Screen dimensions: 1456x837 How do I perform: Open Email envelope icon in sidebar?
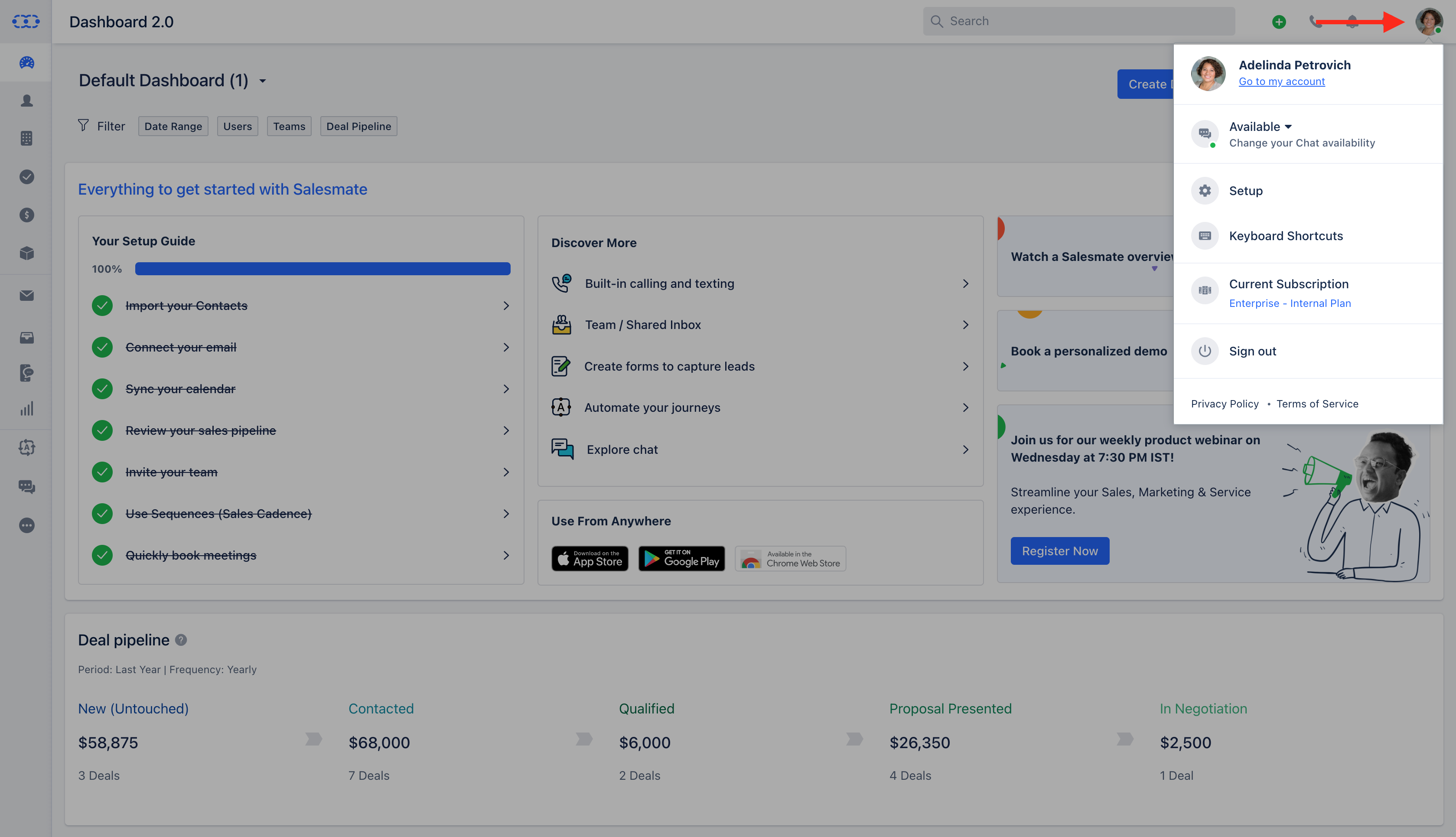[26, 296]
